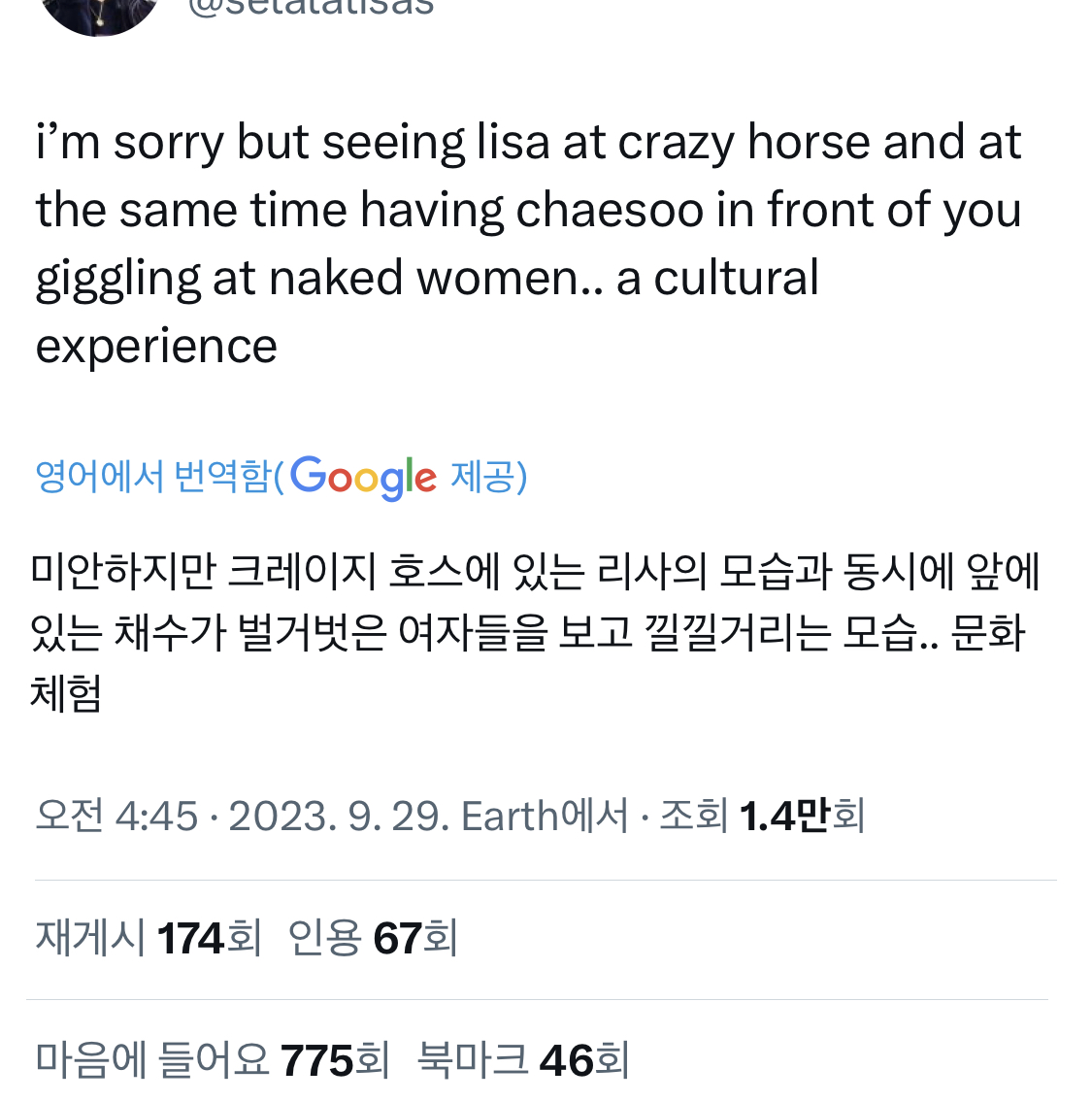Click the '영어에서 번역함' translation link
This screenshot has height=1102, width=1092.
153,477
